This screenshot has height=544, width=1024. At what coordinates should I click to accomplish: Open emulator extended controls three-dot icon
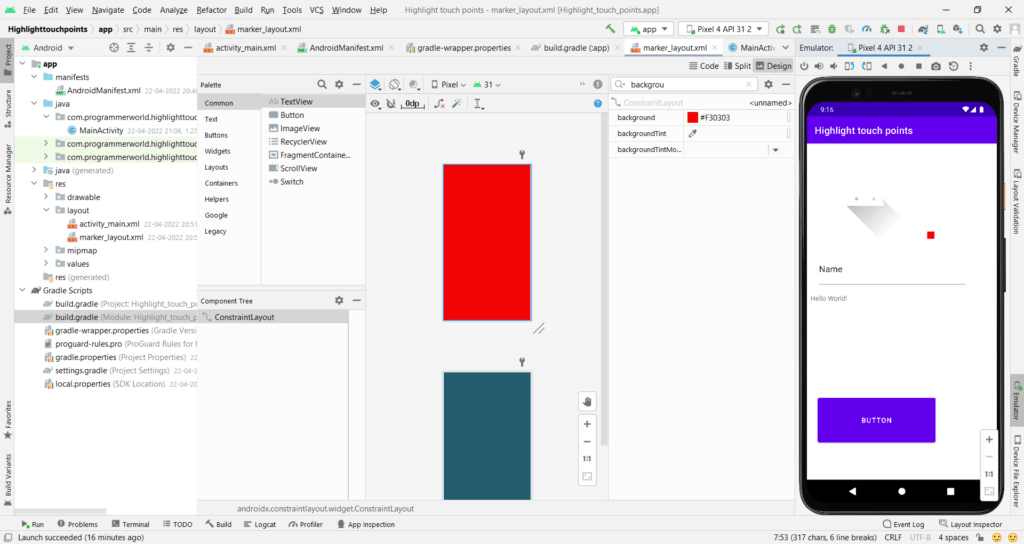970,66
